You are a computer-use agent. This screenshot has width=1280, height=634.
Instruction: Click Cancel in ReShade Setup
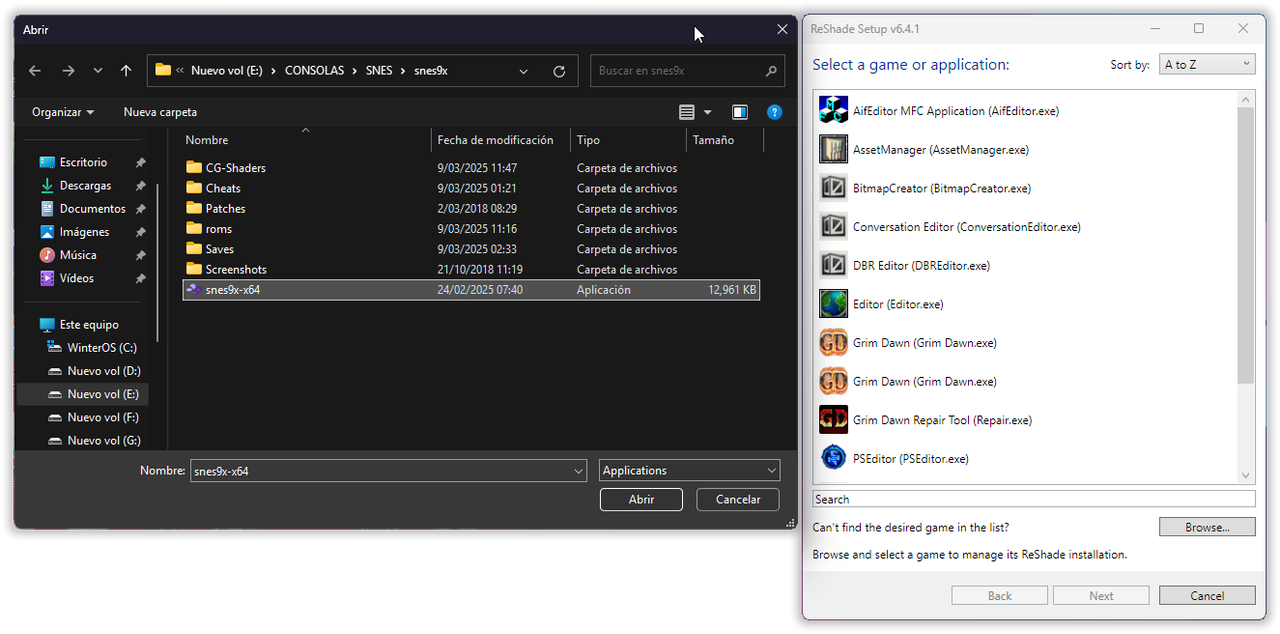pyautogui.click(x=1207, y=595)
